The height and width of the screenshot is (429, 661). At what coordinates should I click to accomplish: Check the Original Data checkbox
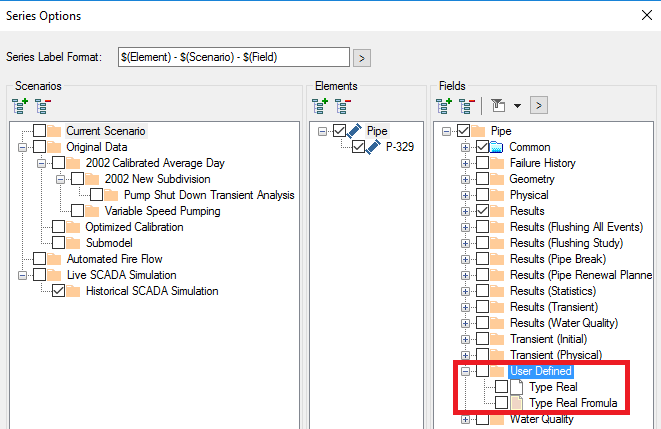[40, 147]
